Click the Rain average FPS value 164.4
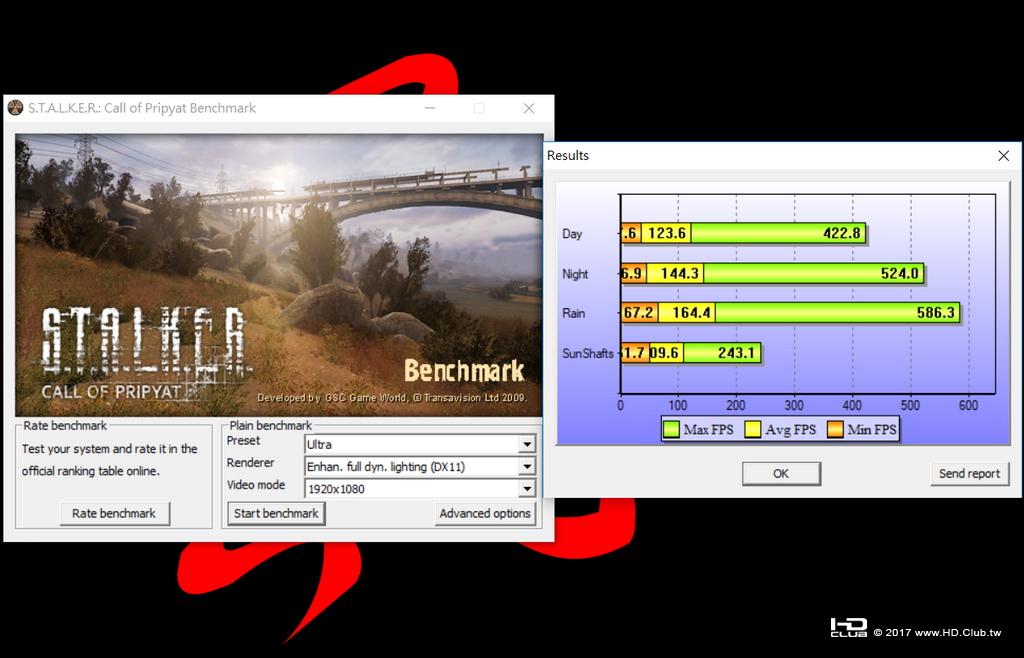Viewport: 1024px width, 658px height. [692, 313]
